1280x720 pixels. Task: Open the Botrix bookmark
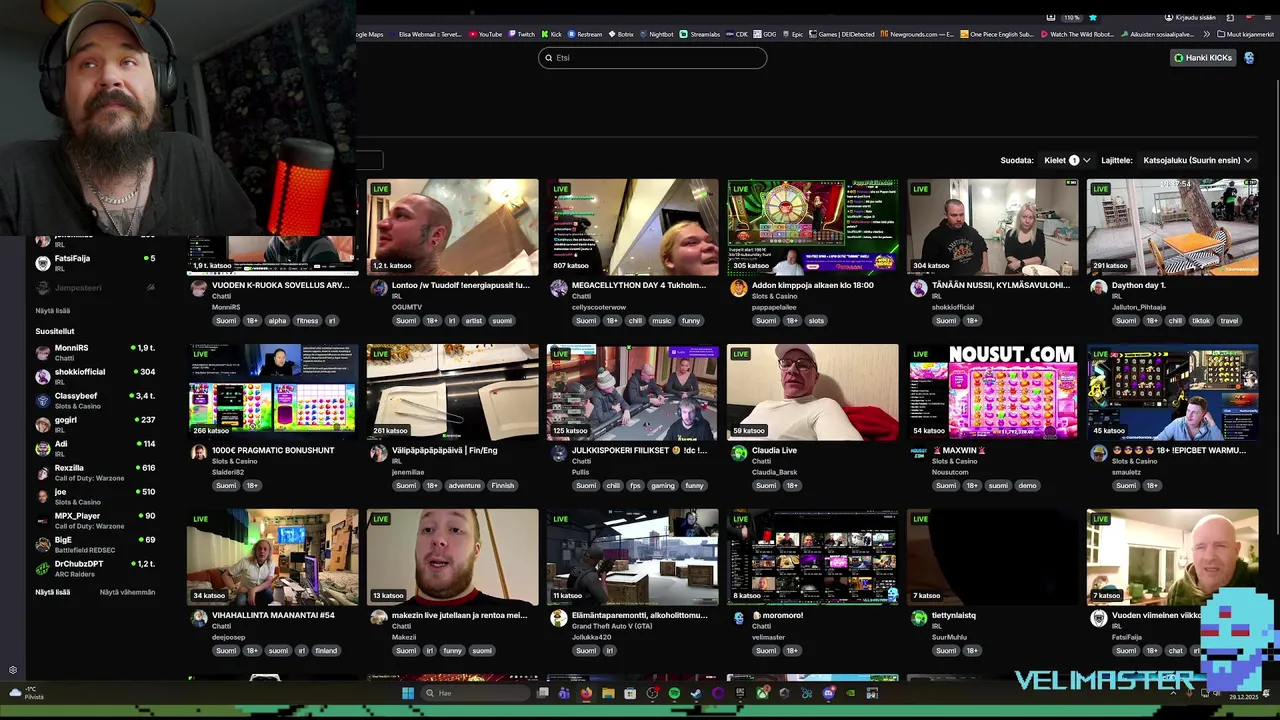coord(621,34)
